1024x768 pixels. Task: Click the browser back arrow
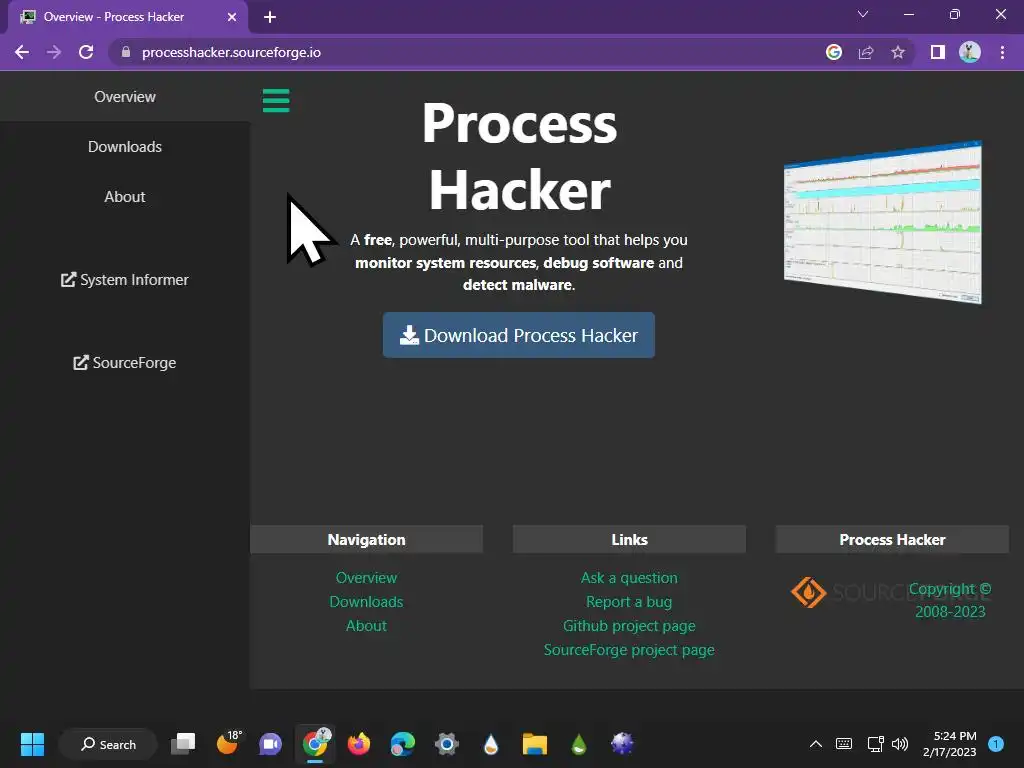[22, 52]
